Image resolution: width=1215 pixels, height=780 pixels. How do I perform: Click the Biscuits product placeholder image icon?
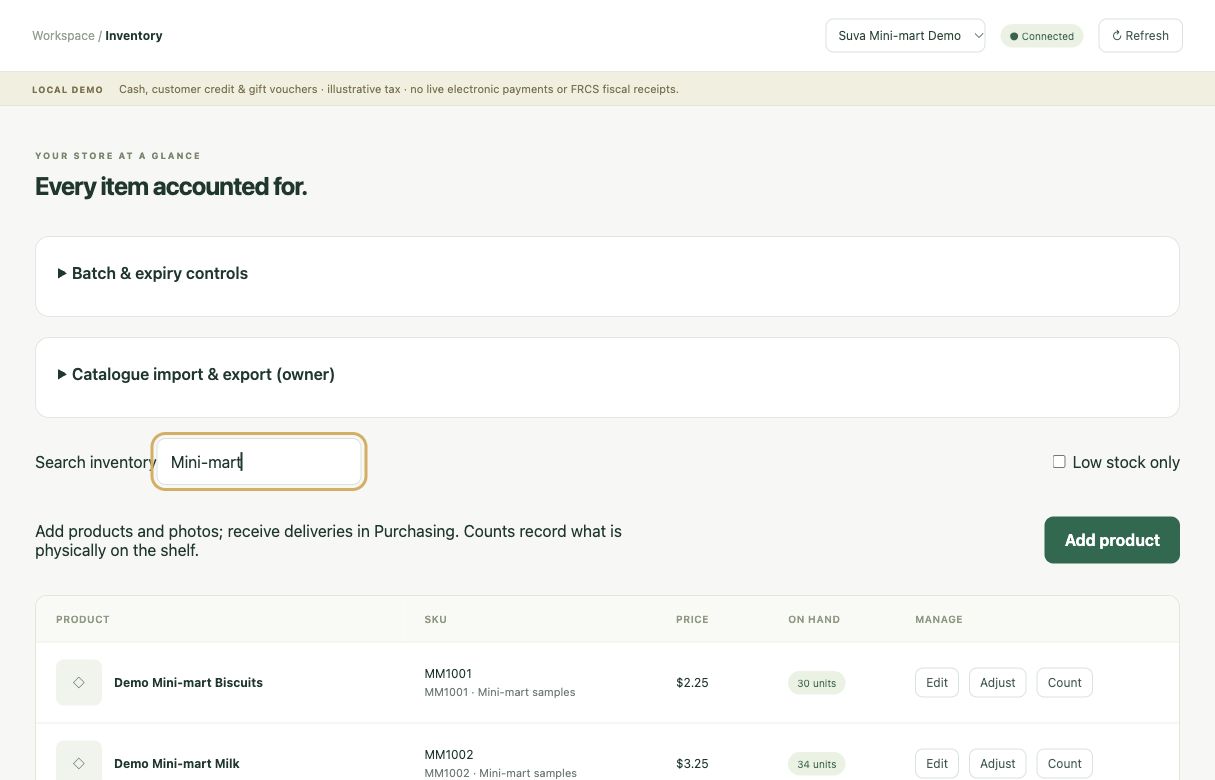(79, 682)
